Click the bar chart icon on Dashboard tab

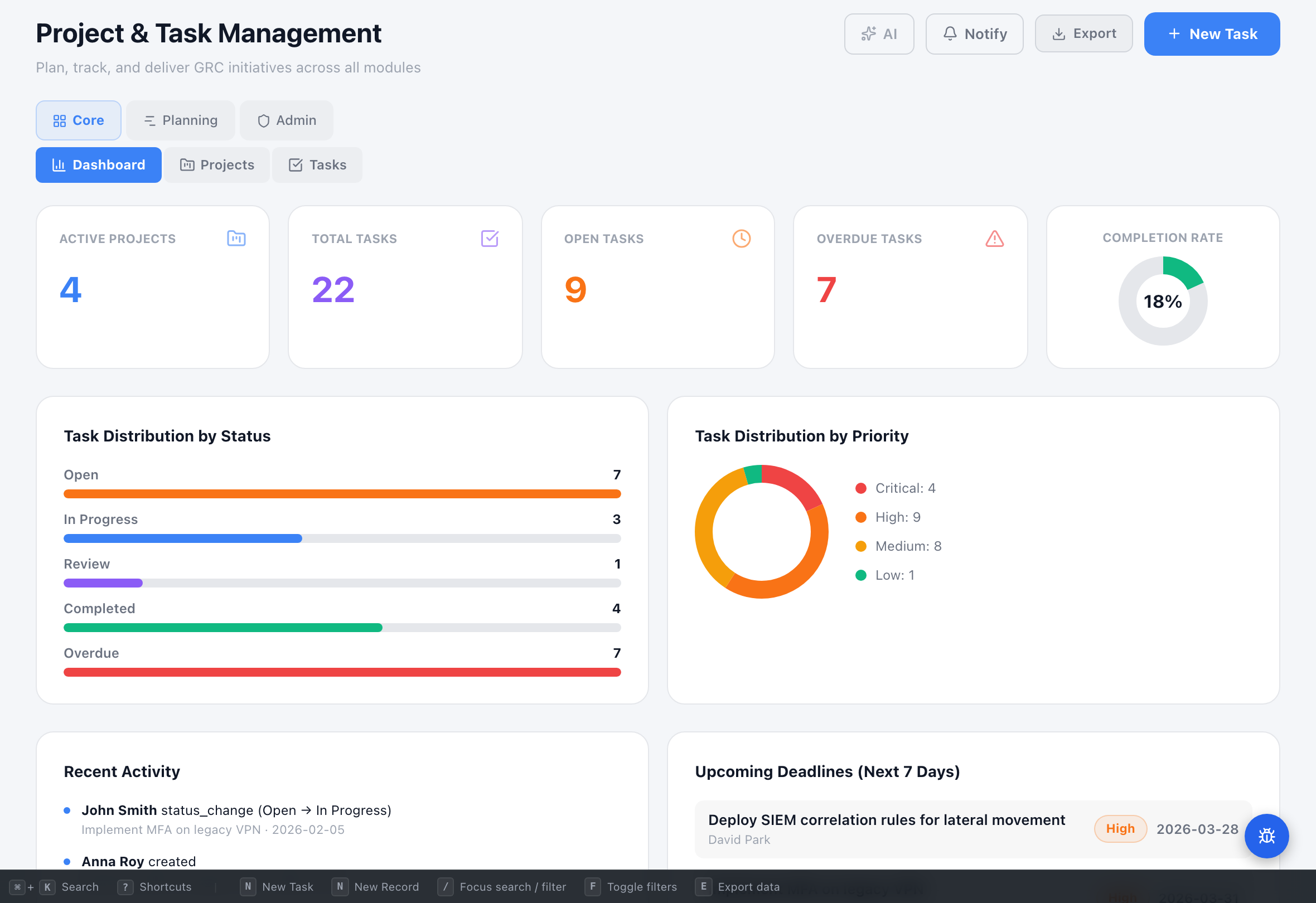60,165
